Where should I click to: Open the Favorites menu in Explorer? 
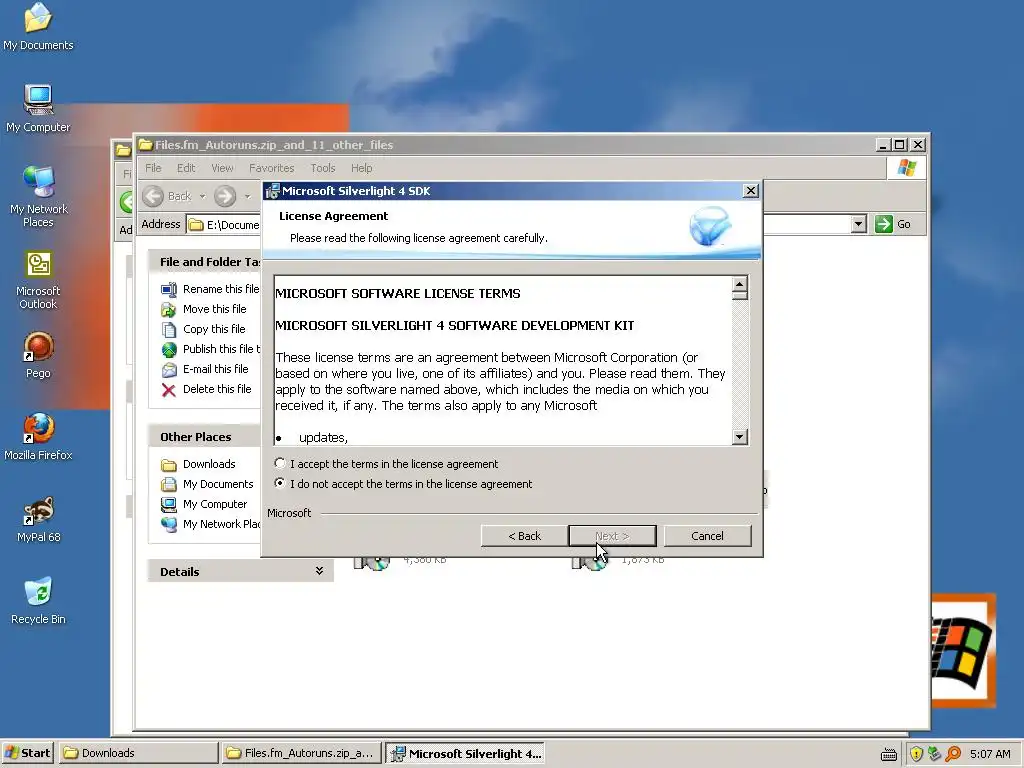coord(272,168)
